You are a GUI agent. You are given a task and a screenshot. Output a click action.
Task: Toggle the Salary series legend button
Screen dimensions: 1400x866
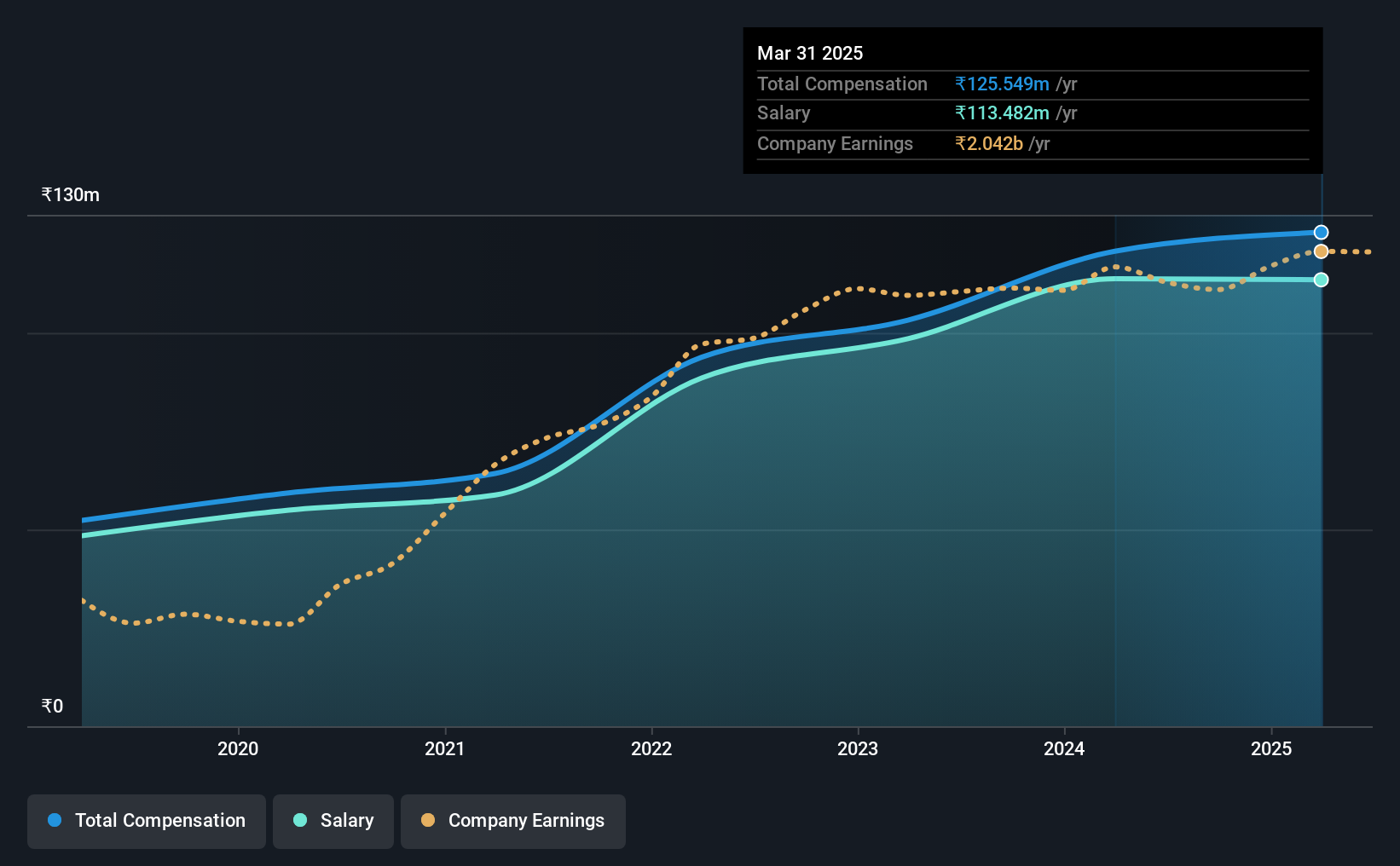pos(333,821)
